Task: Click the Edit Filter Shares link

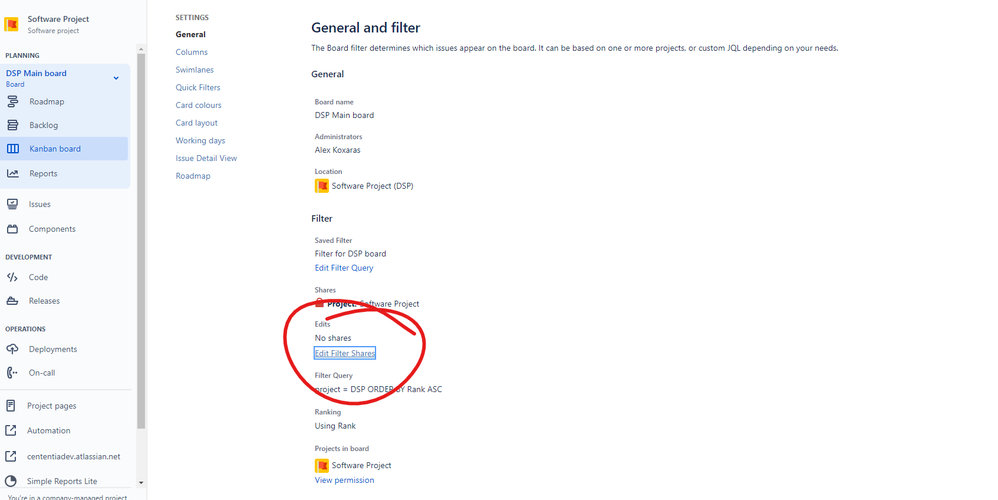Action: (345, 353)
